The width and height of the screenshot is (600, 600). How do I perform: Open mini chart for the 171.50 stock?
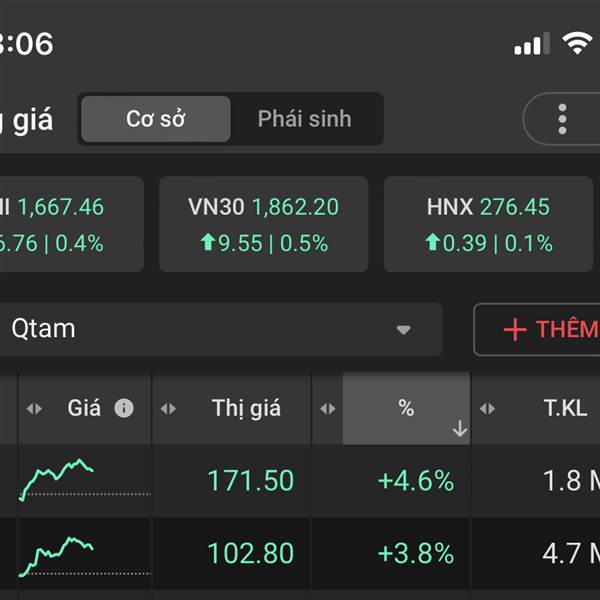click(x=58, y=480)
